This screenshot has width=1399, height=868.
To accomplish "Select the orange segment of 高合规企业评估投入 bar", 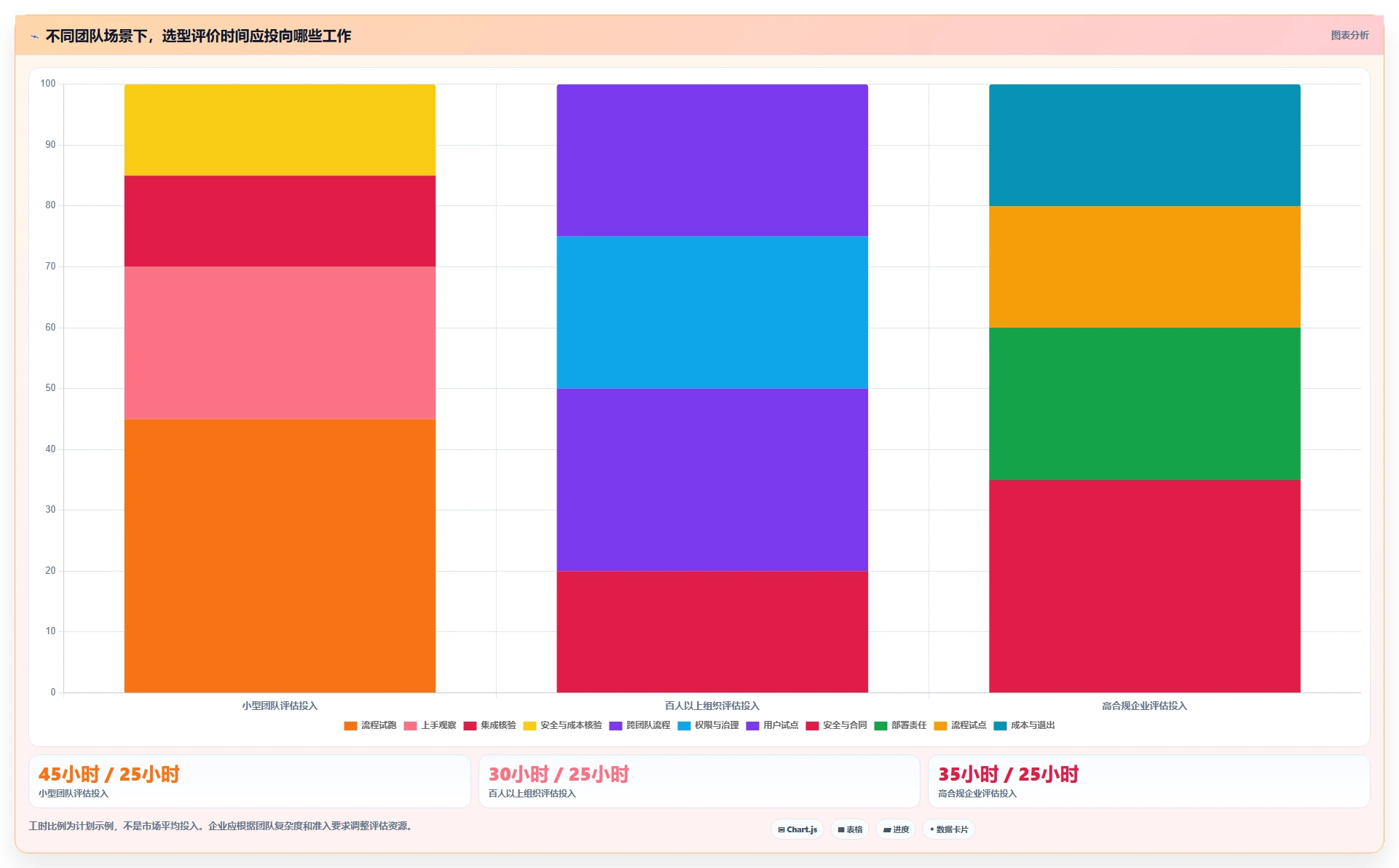I will (x=1145, y=267).
